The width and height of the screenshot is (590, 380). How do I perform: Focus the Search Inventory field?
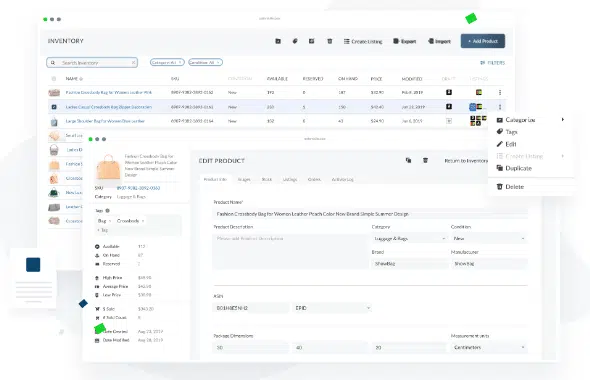point(92,62)
